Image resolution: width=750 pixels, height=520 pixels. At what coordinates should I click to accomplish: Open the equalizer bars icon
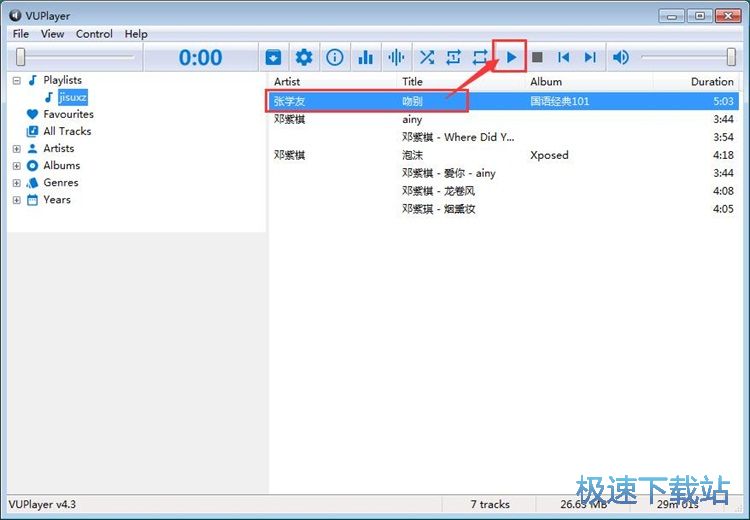[365, 57]
